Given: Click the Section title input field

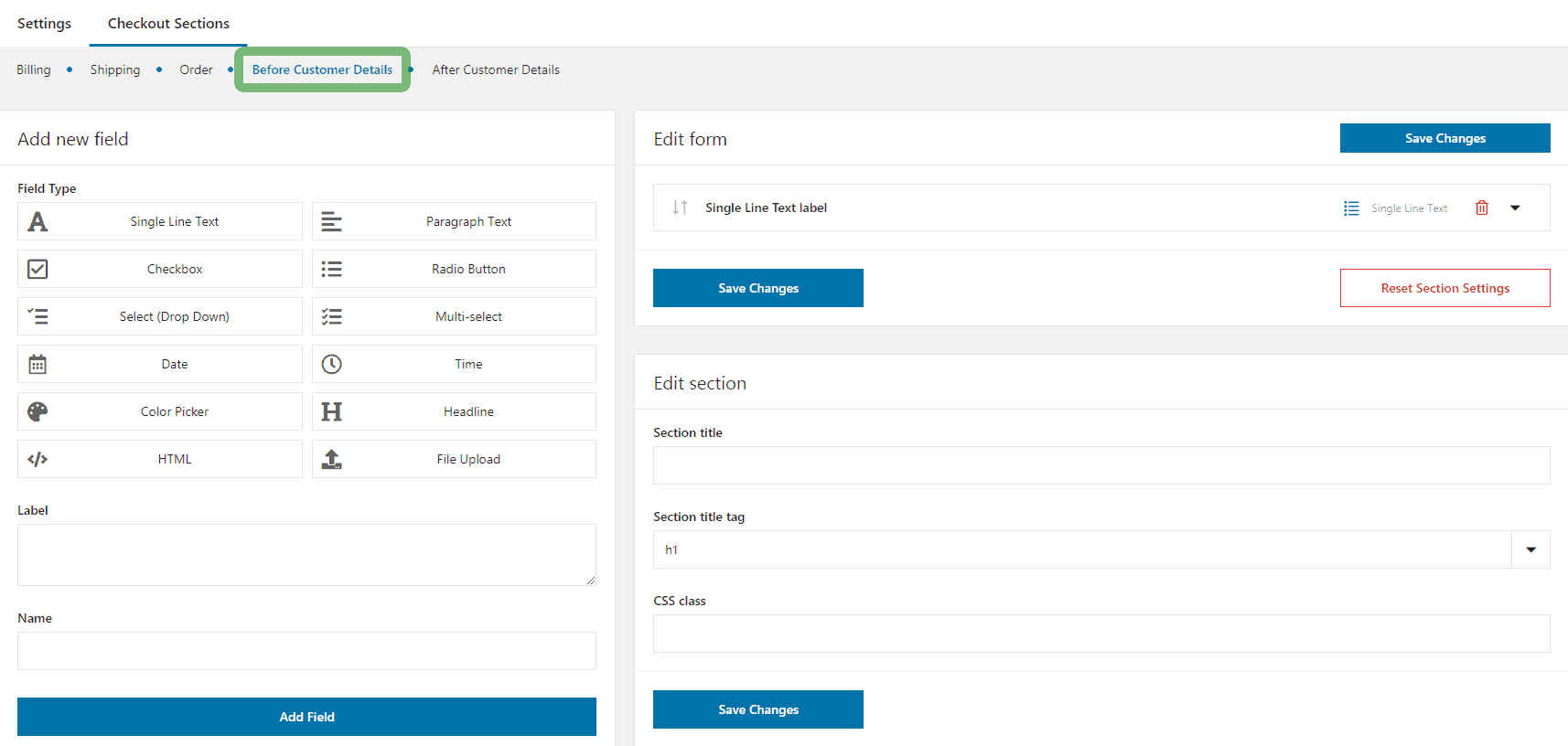Looking at the screenshot, I should [1101, 465].
